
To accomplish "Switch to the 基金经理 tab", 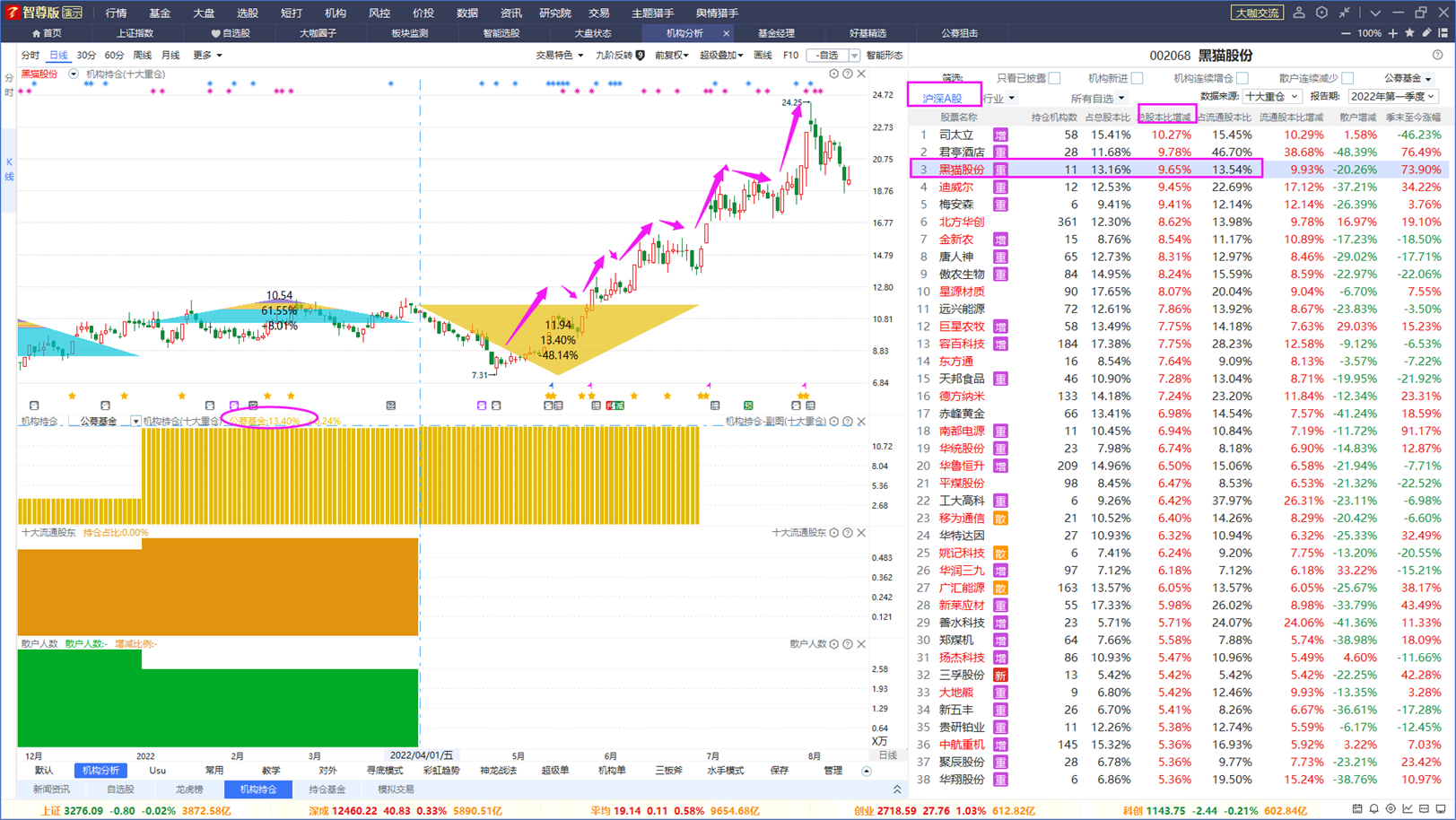I will tap(776, 33).
